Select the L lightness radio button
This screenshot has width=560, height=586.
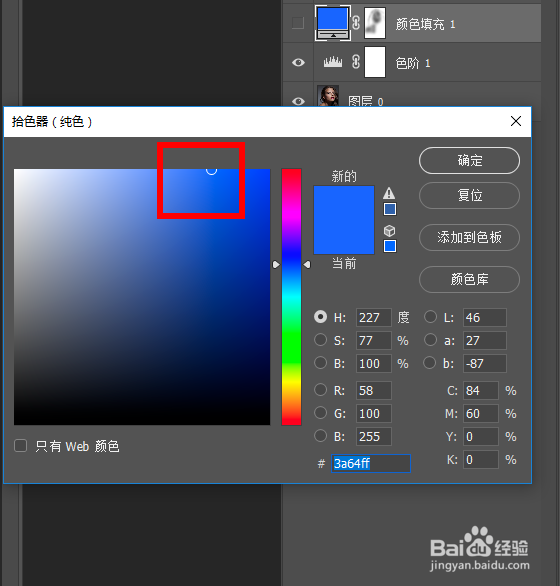pyautogui.click(x=430, y=317)
